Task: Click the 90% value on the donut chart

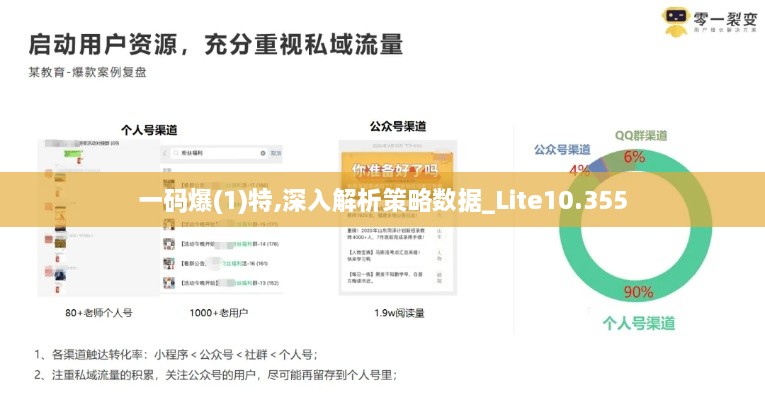Action: (x=638, y=292)
